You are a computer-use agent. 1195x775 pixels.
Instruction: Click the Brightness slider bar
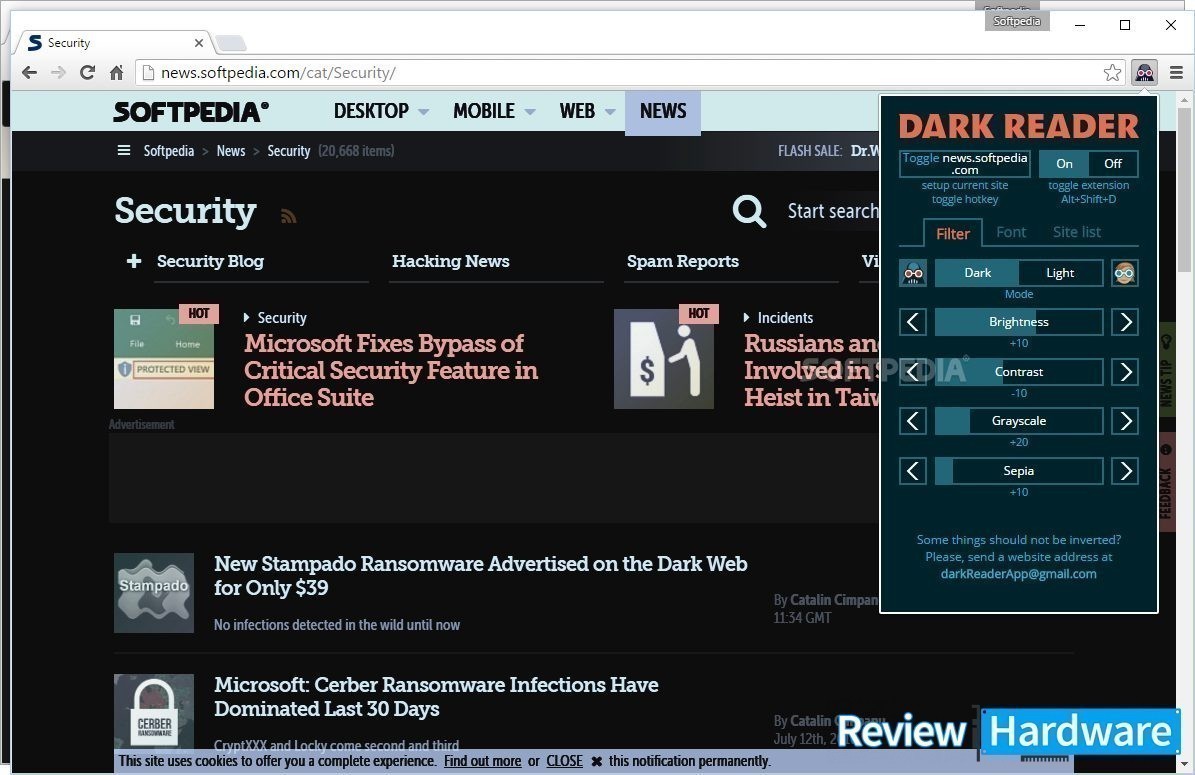pos(1019,322)
